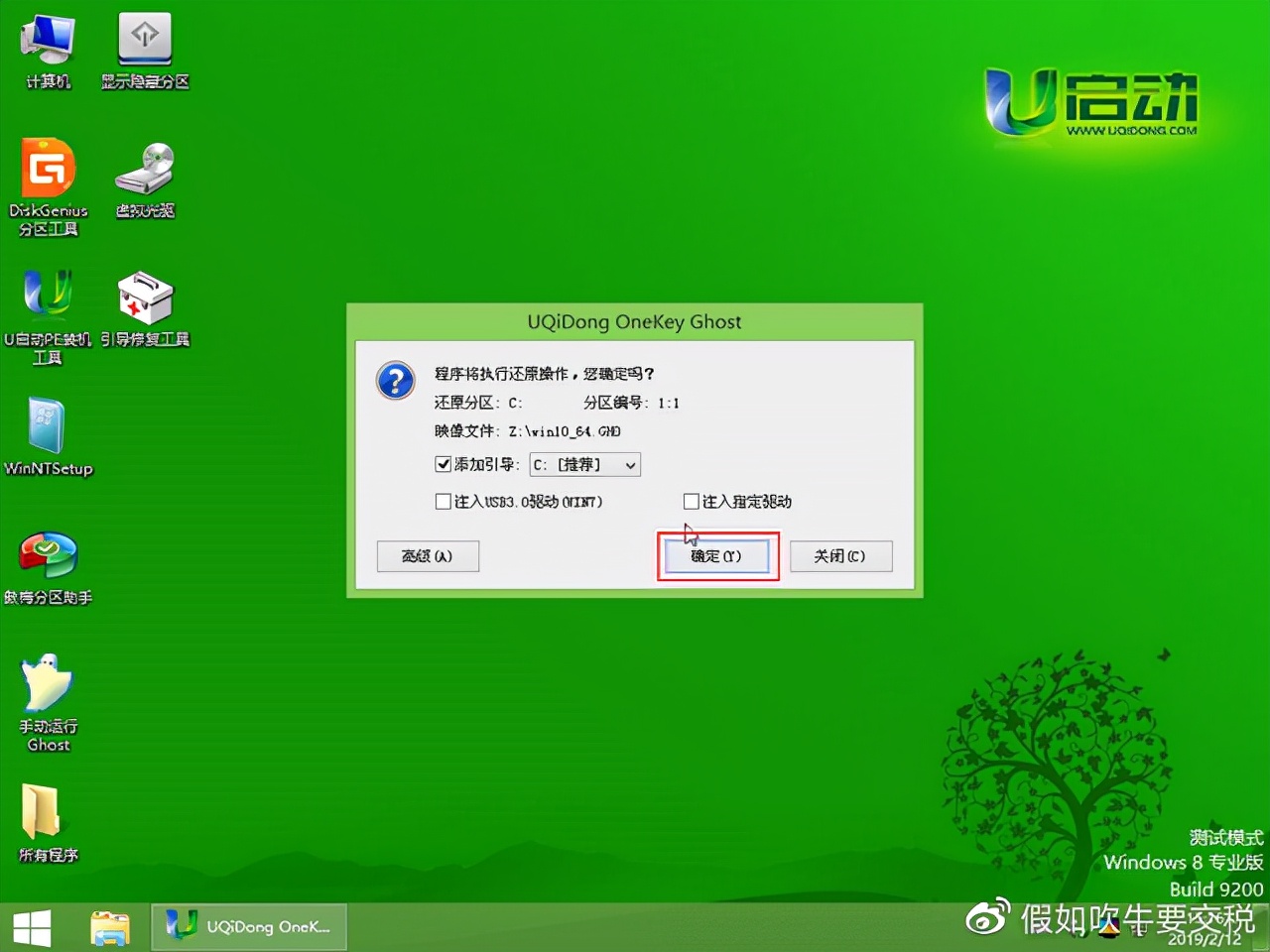Dismiss the dialog with 关闭(C)
1270x952 pixels.
click(x=840, y=556)
